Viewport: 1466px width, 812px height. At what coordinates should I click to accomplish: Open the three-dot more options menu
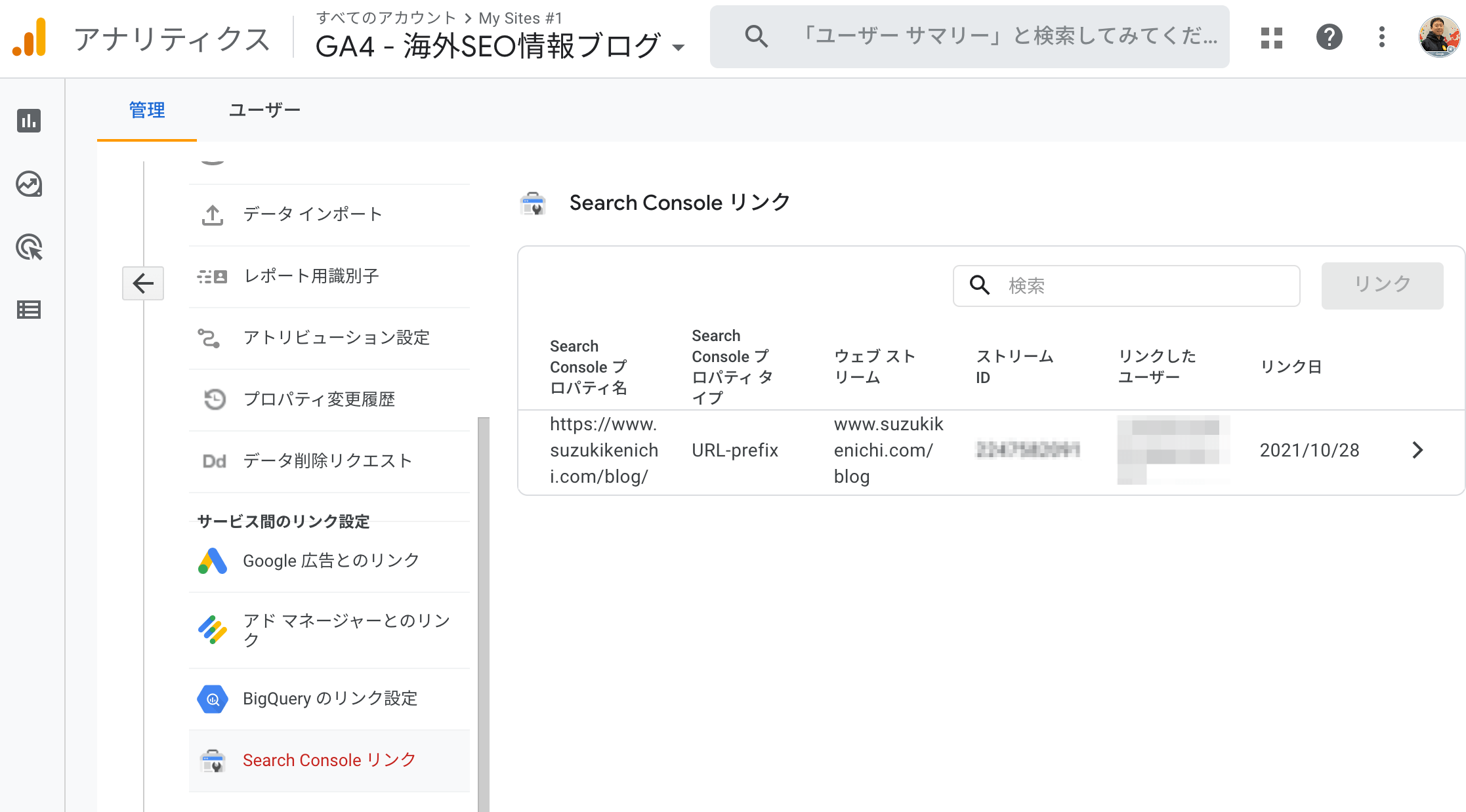[x=1382, y=37]
